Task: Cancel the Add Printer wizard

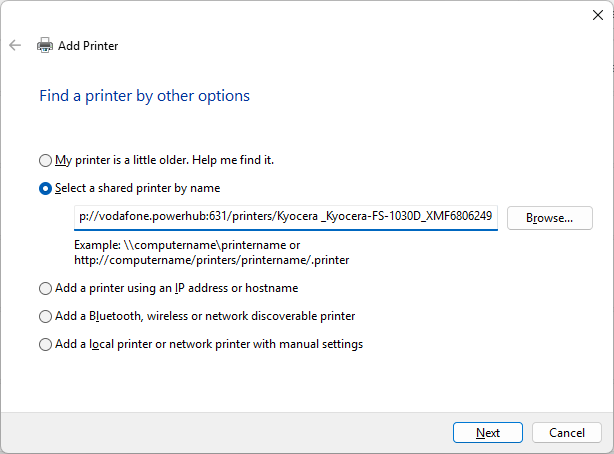Action: [x=566, y=432]
